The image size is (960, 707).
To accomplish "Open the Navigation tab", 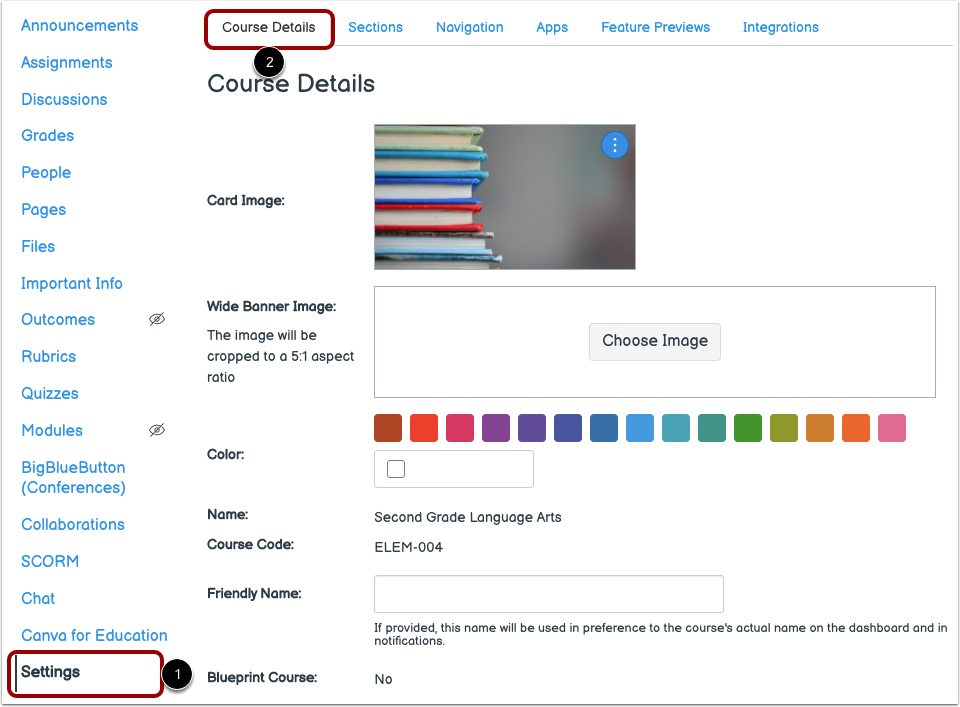I will point(469,27).
